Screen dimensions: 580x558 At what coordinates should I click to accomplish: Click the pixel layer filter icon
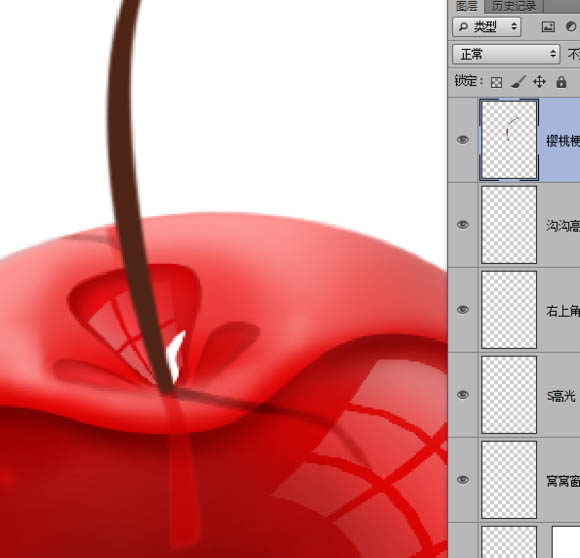click(548, 27)
